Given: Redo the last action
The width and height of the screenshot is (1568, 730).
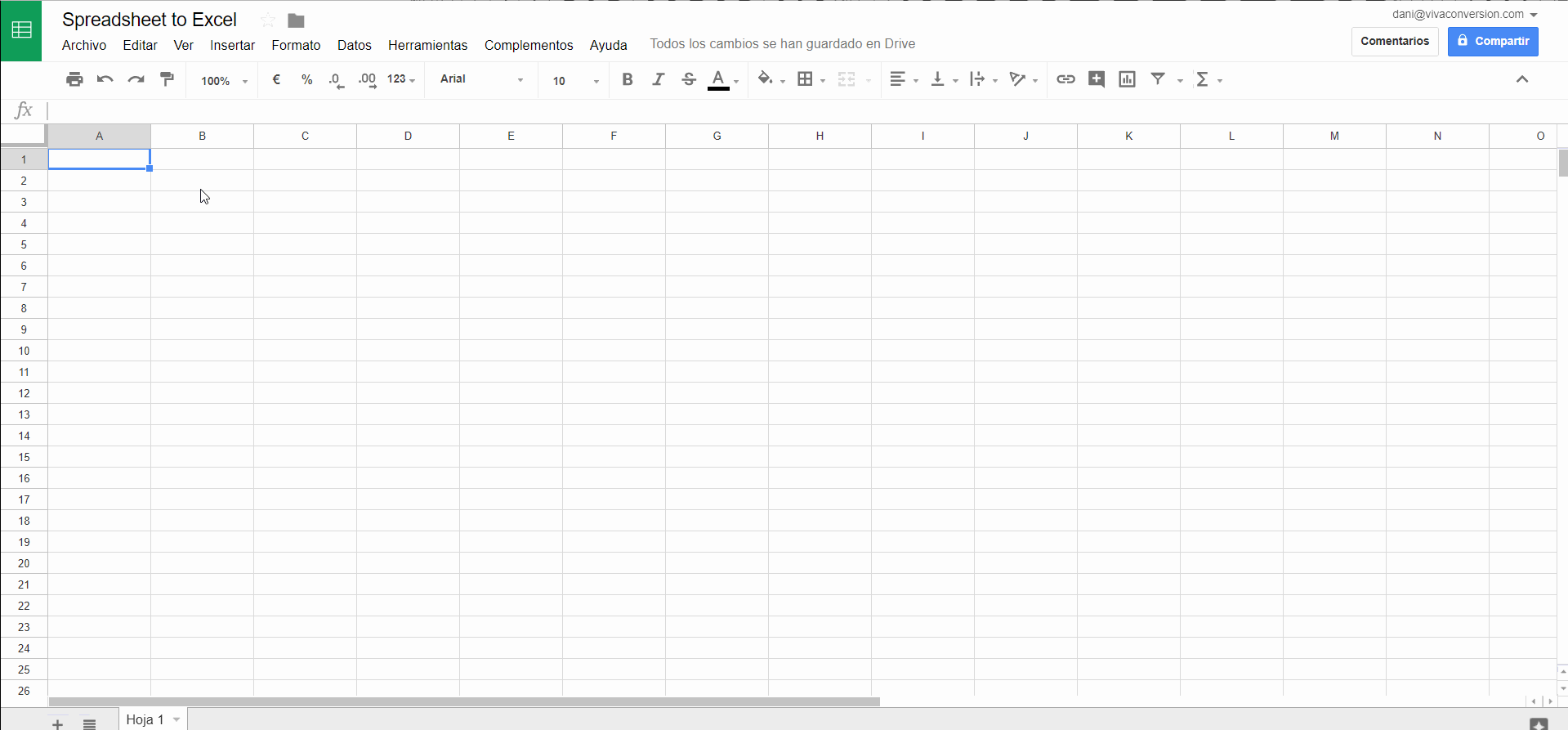Looking at the screenshot, I should pos(136,79).
